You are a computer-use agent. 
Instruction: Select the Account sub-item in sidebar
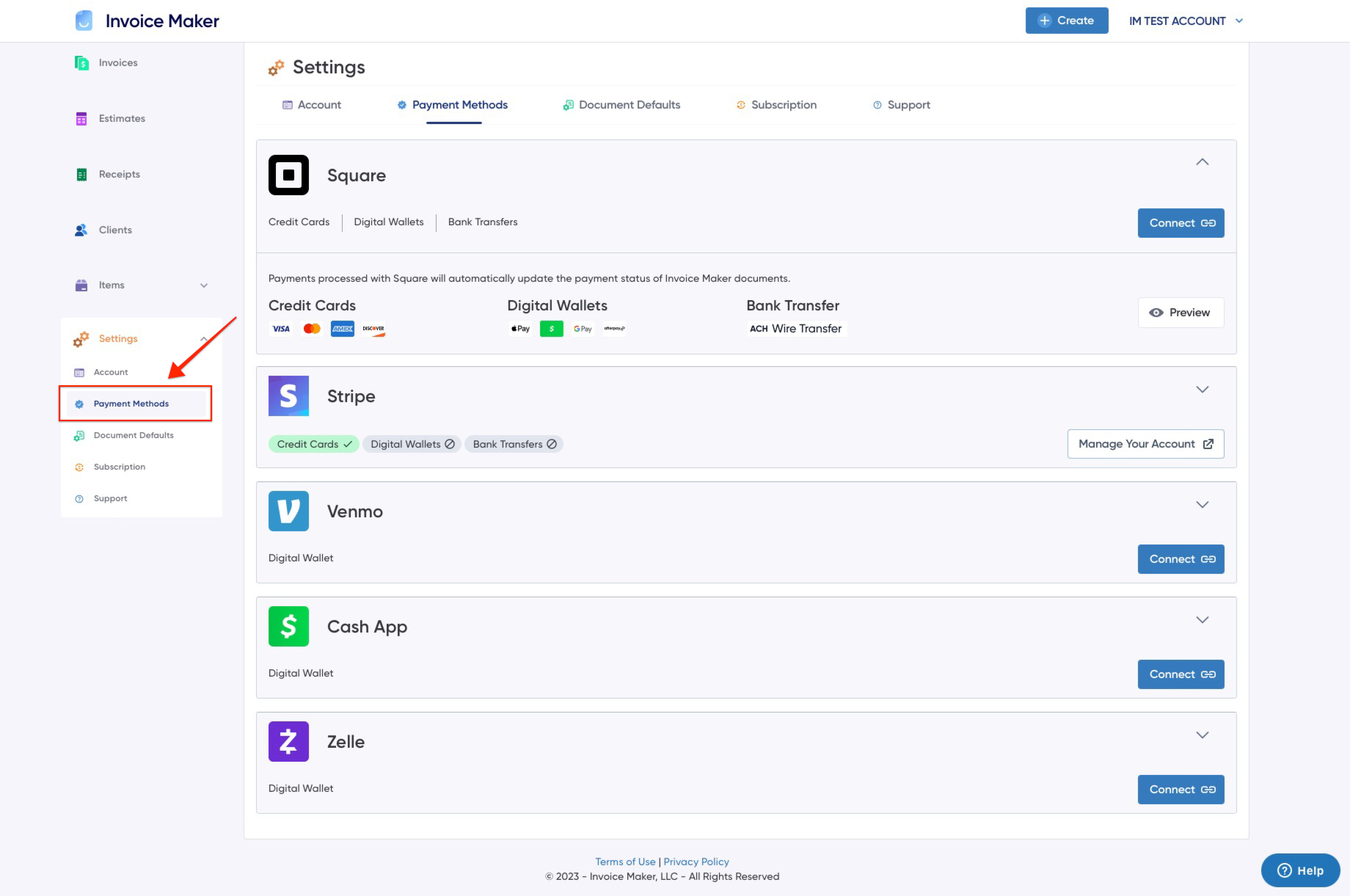(x=110, y=373)
